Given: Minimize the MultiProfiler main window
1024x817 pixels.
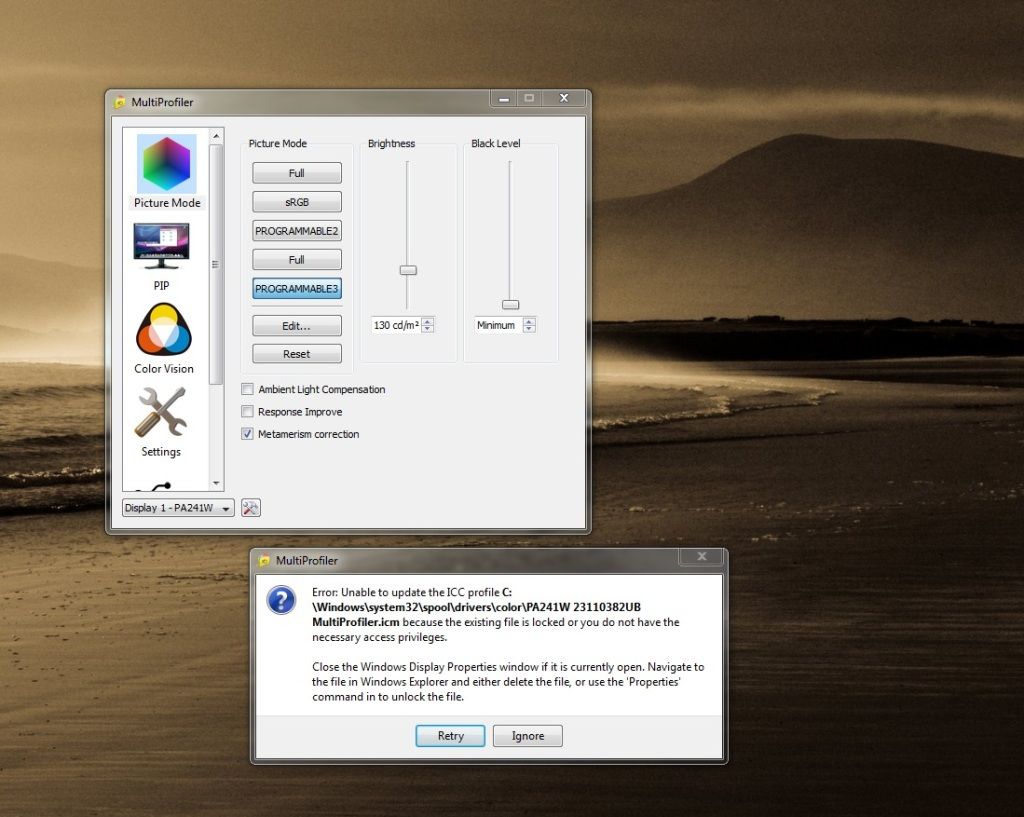Looking at the screenshot, I should click(x=504, y=98).
